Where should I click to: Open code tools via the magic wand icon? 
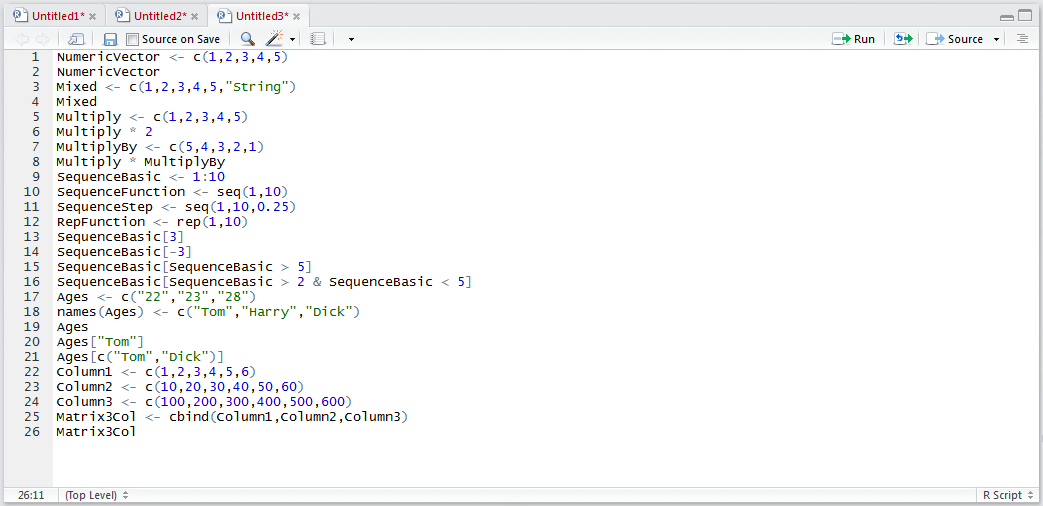pos(274,39)
